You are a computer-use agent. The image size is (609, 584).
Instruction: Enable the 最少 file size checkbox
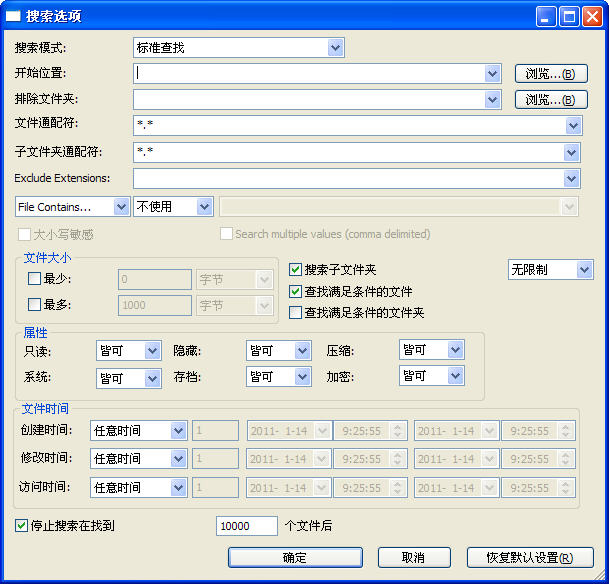35,279
